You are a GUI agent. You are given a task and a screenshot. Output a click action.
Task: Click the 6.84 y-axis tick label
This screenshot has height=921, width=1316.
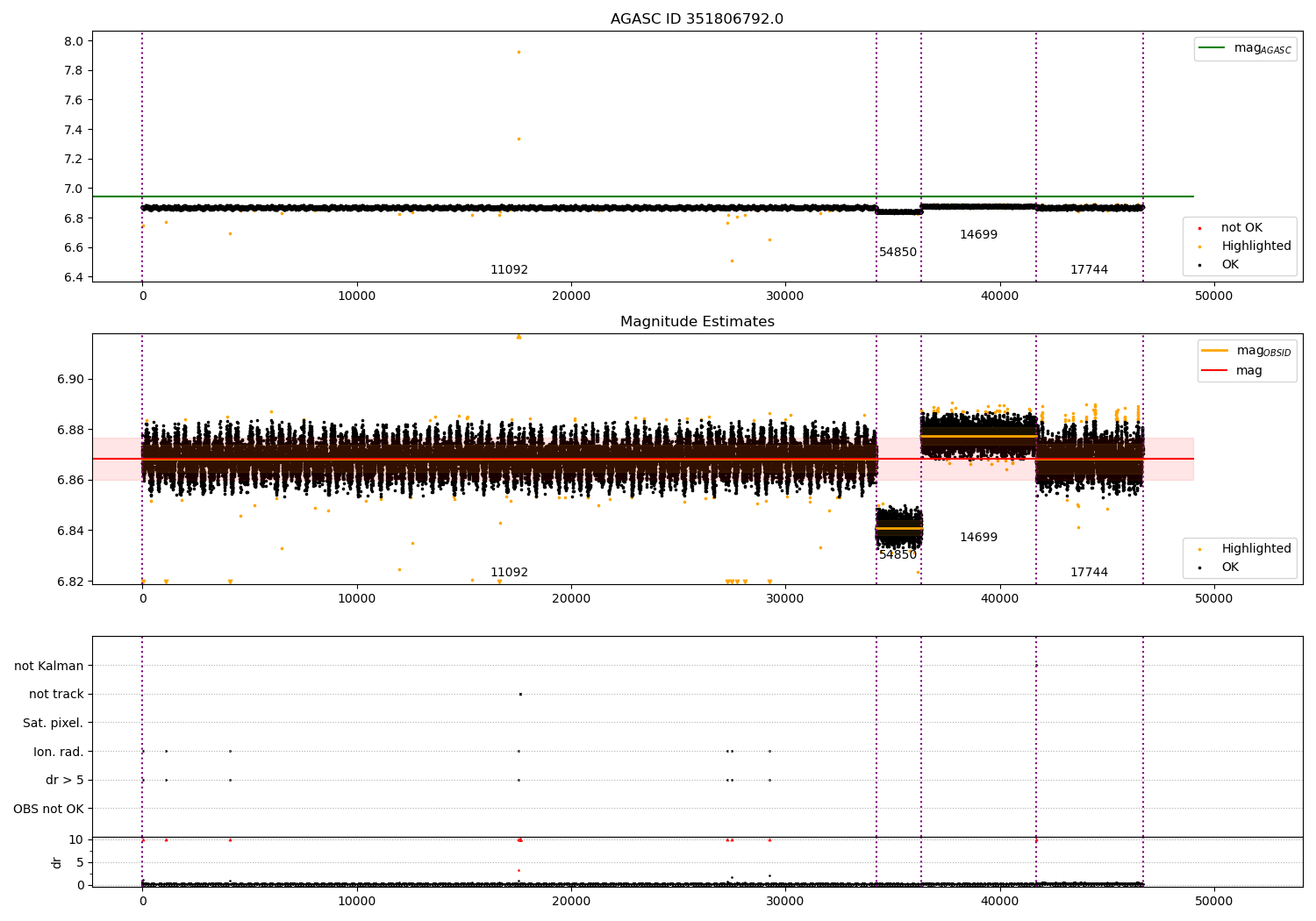(x=70, y=531)
